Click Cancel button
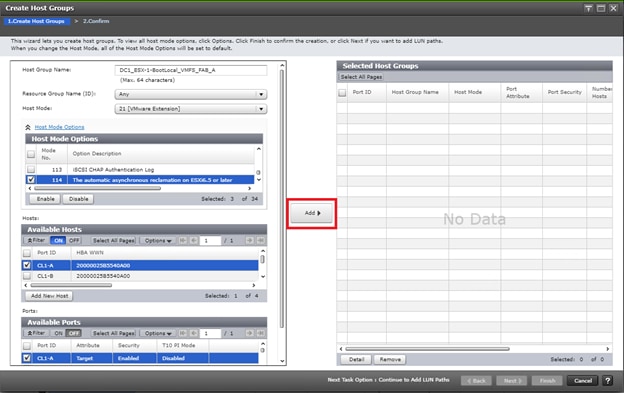Screen dimensions: 624x393 tap(583, 381)
